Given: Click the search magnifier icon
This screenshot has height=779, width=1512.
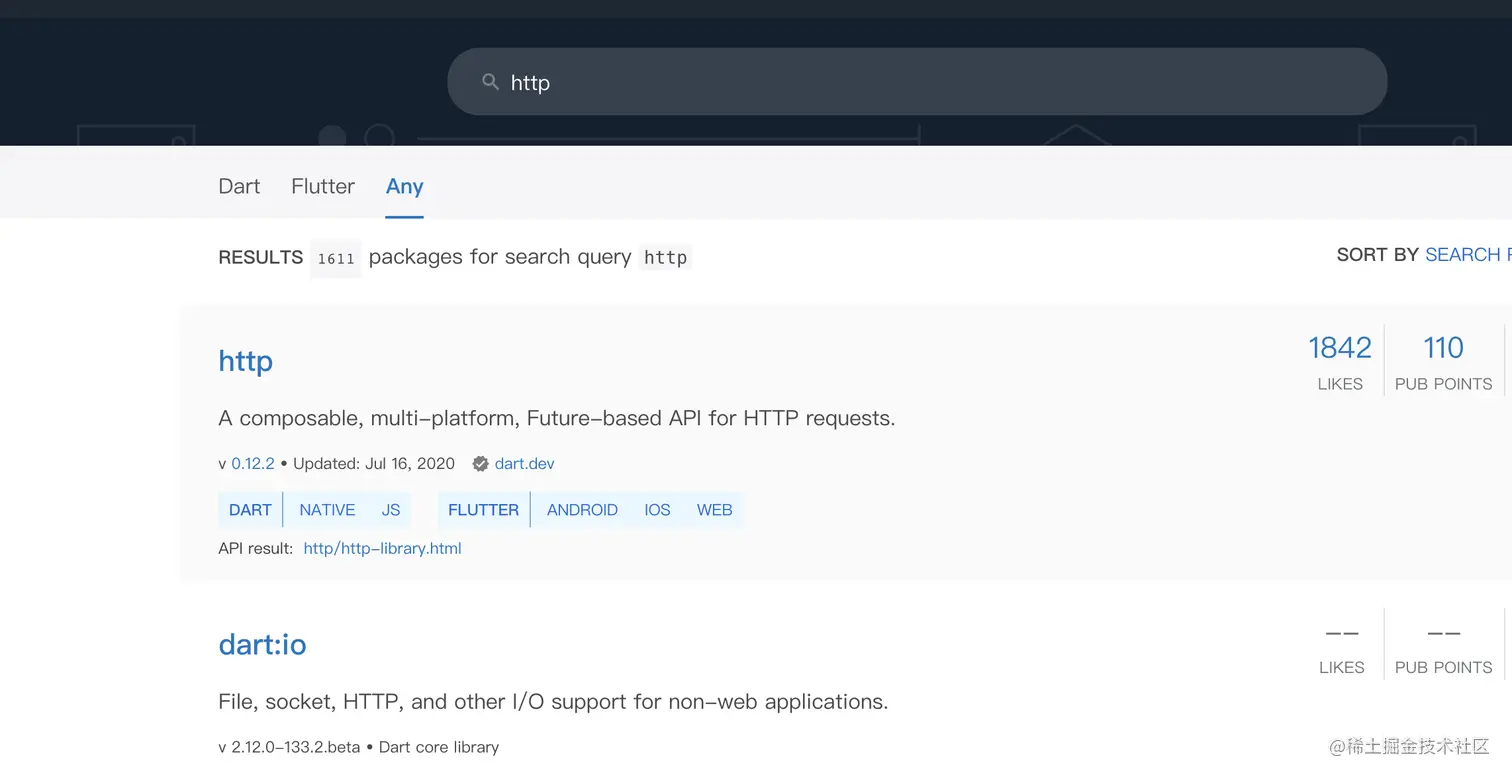Looking at the screenshot, I should (490, 82).
